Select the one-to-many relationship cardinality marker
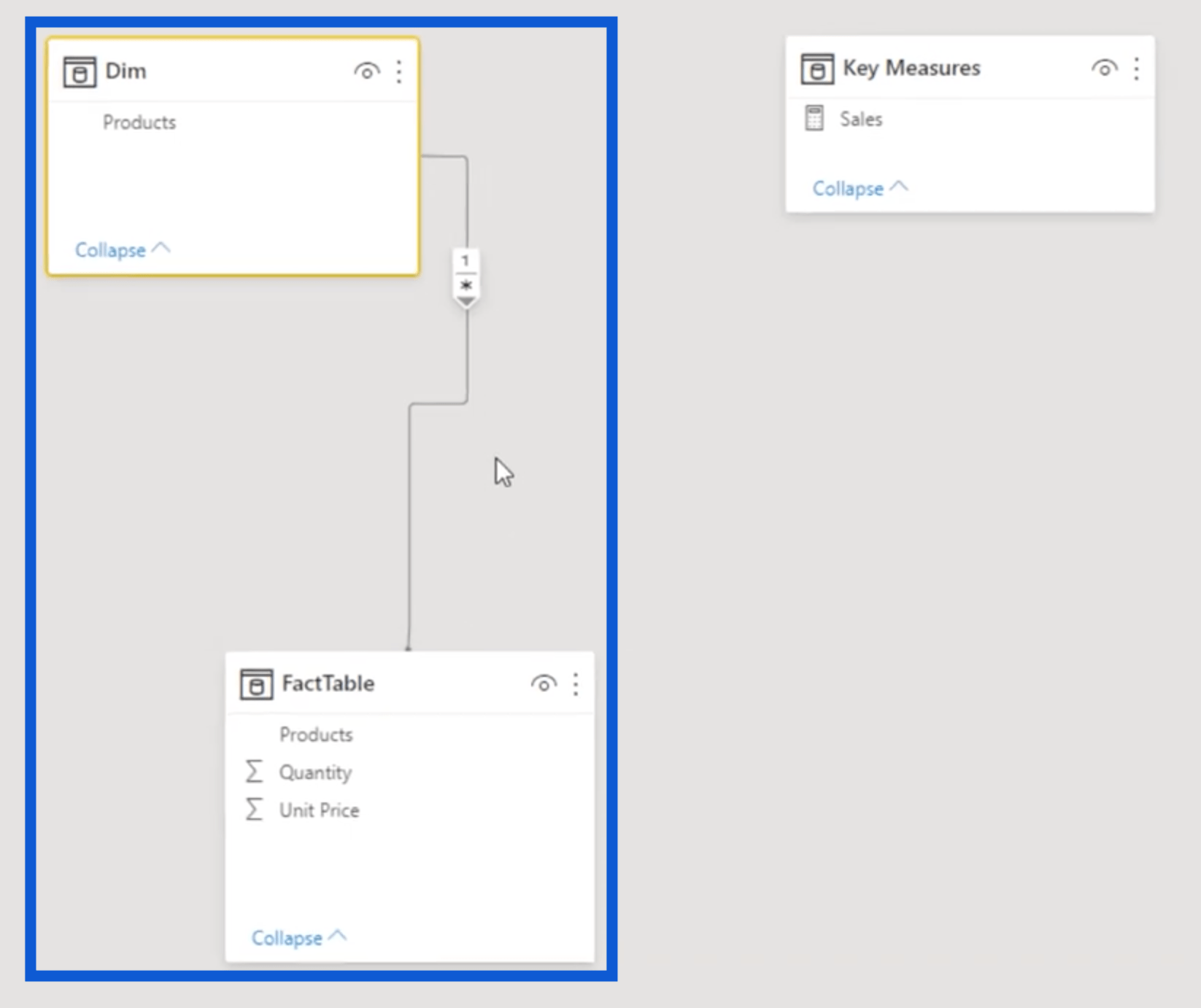Image resolution: width=1201 pixels, height=1008 pixels. 466,279
